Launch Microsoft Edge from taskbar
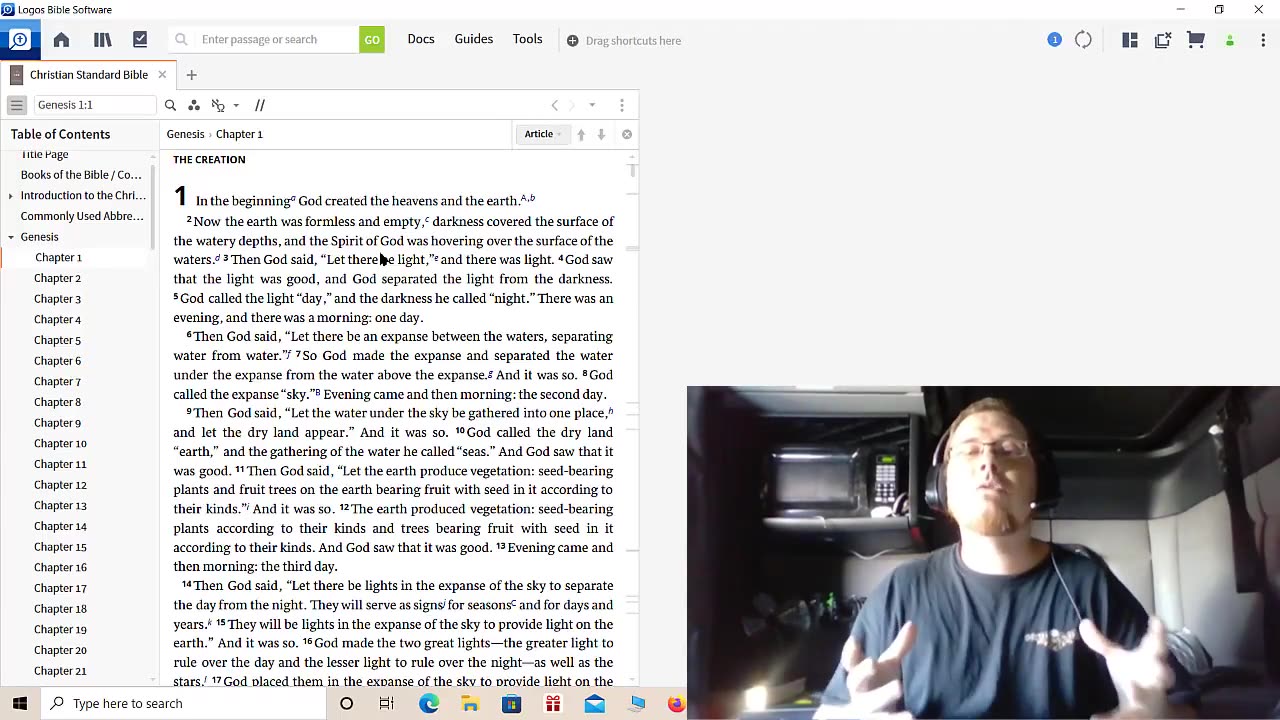The width and height of the screenshot is (1280, 720). pos(429,704)
